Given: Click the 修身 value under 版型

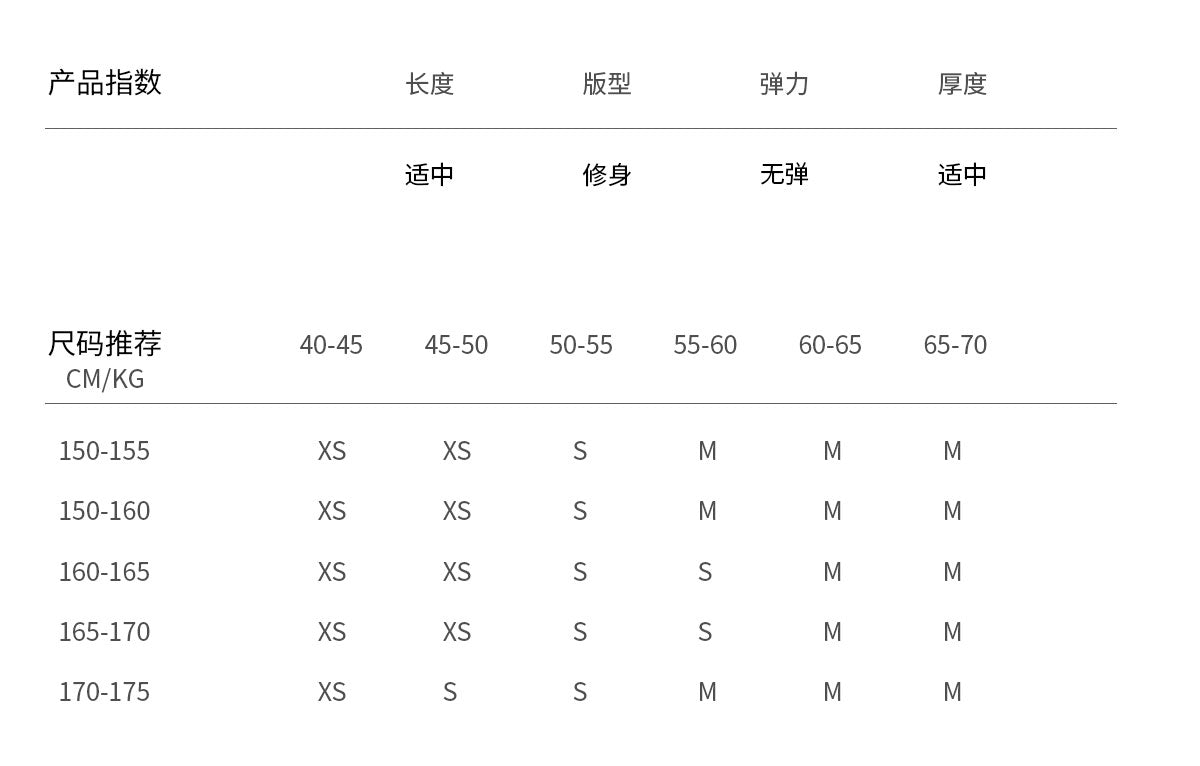Looking at the screenshot, I should click(607, 175).
